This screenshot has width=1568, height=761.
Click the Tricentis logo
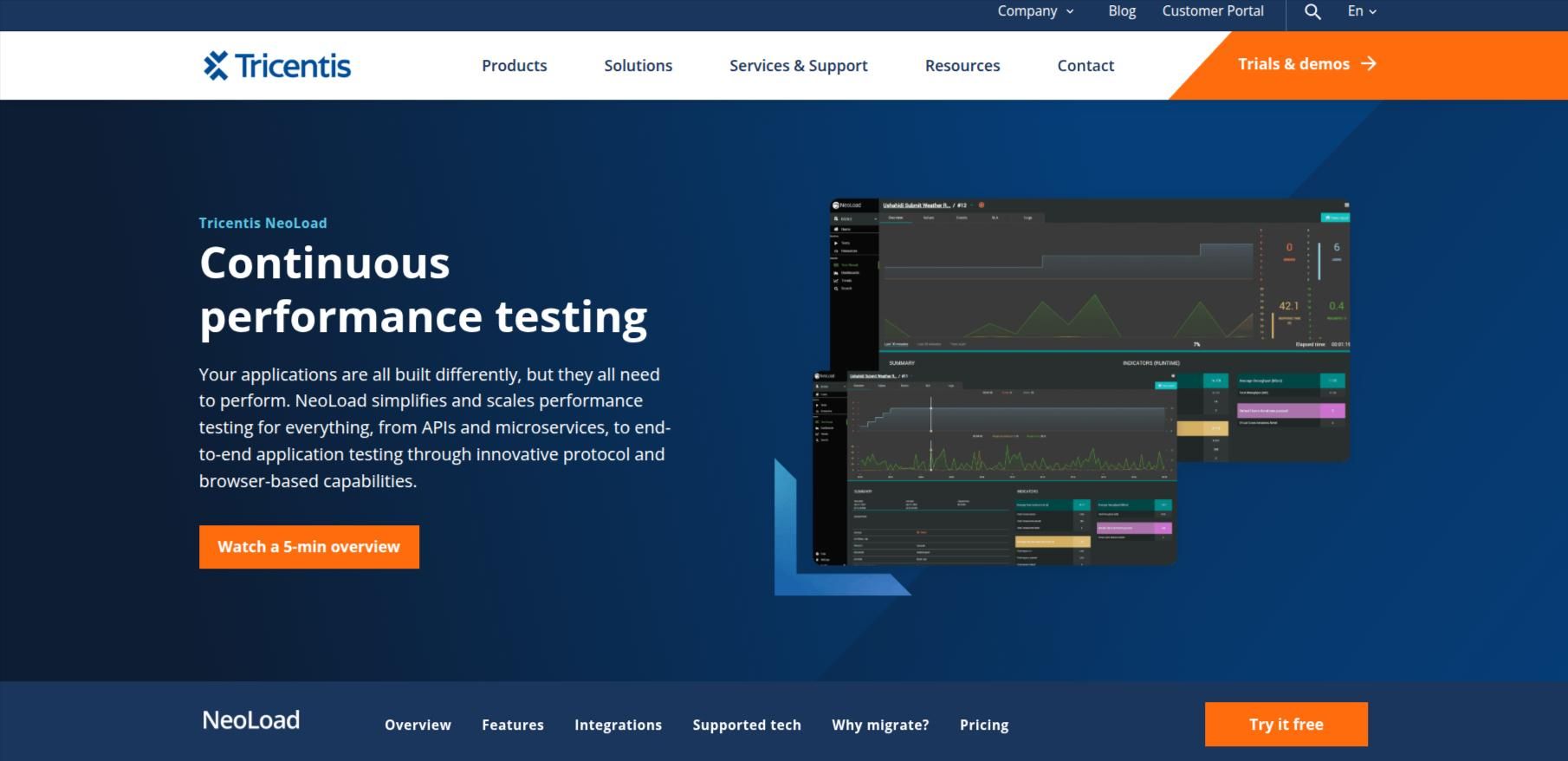(277, 66)
